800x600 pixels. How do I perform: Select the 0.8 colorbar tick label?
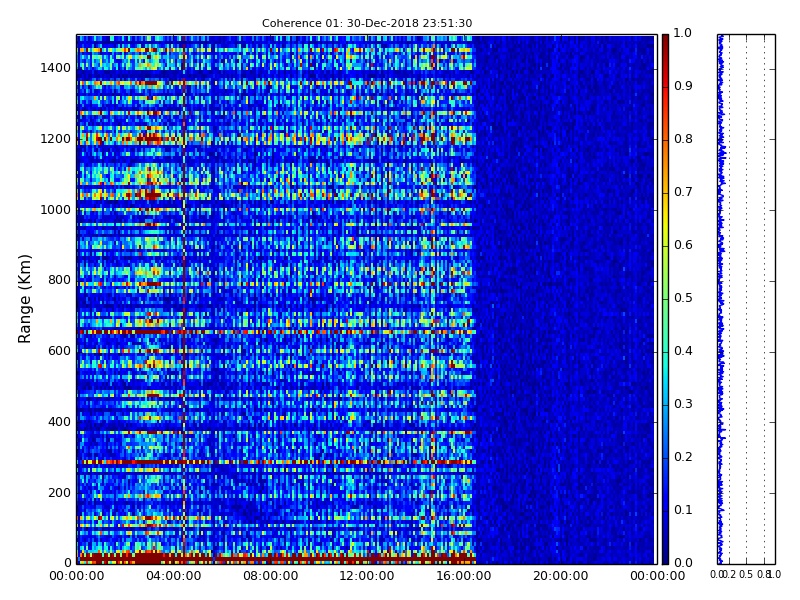point(683,139)
